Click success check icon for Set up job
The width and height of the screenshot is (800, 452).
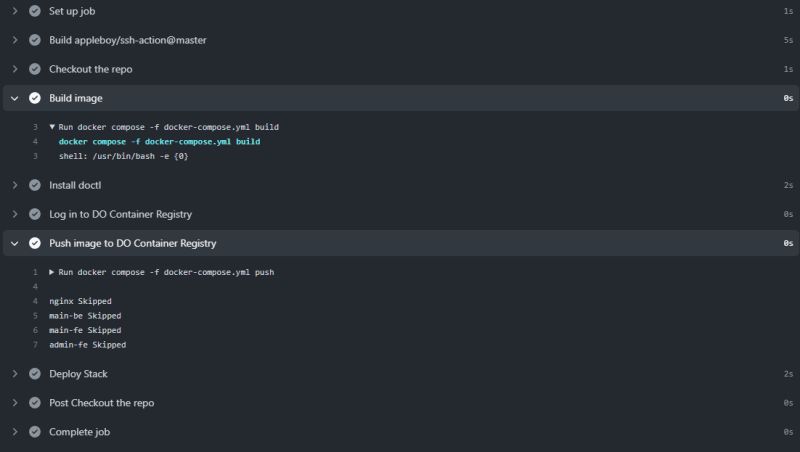(35, 11)
